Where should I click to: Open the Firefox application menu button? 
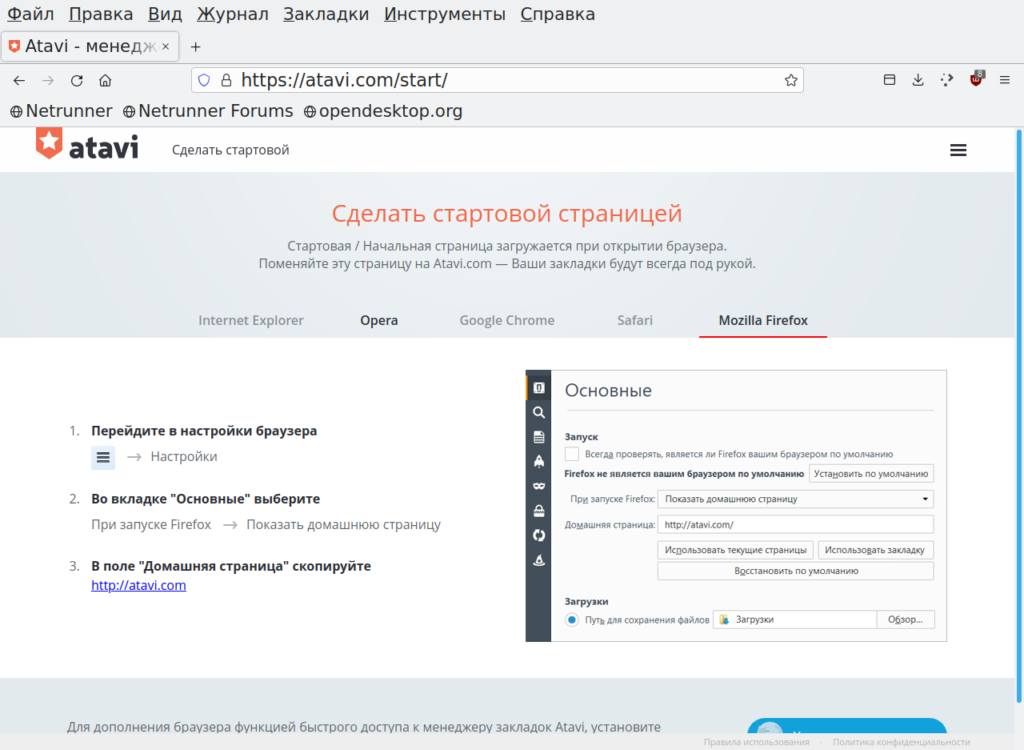coord(1005,80)
